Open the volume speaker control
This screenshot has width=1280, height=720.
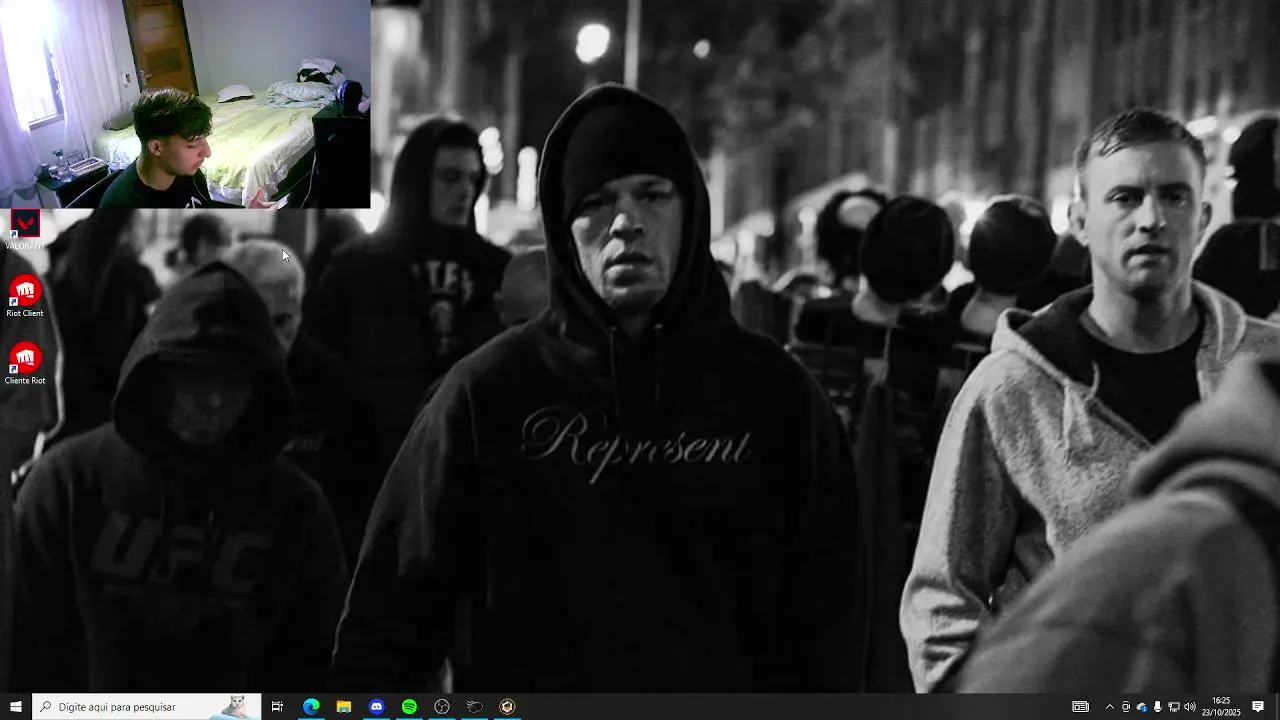pos(1189,707)
